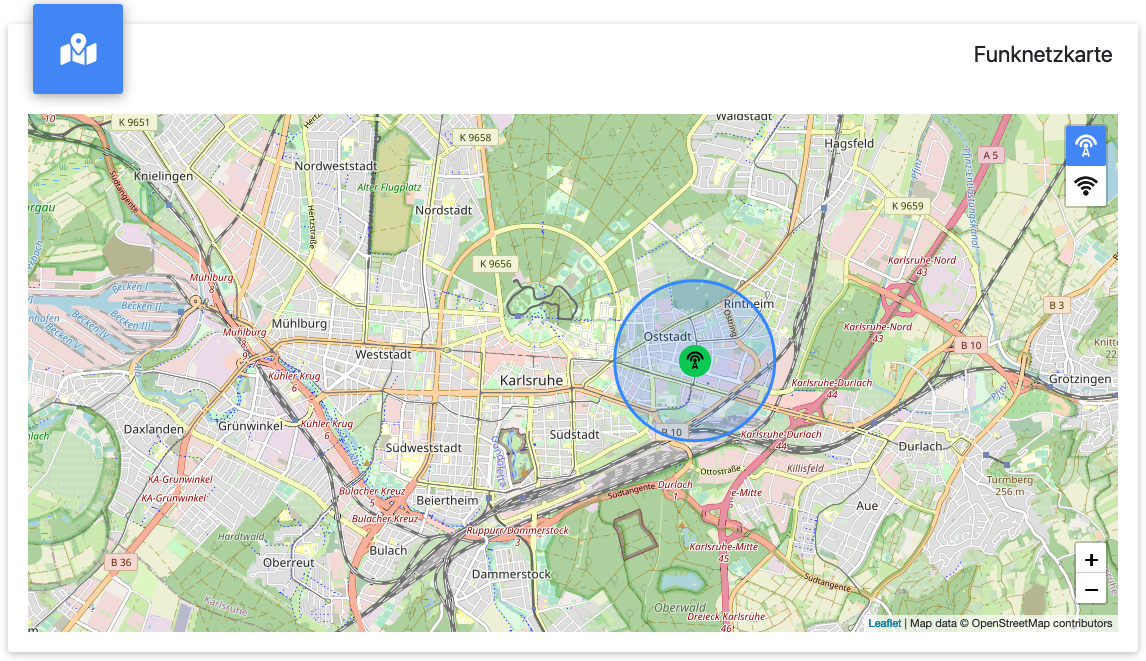Click the K 9656 road shield

495,264
